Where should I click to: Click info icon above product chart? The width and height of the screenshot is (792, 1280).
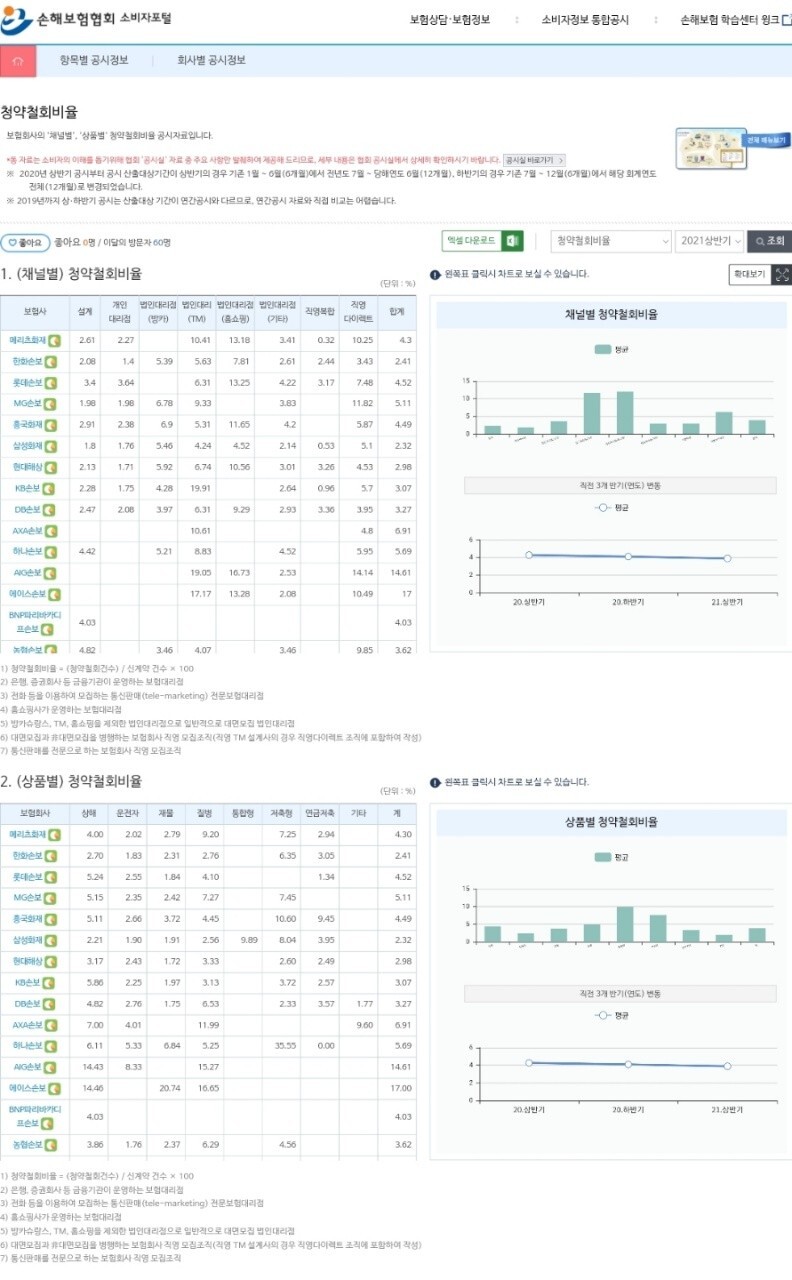click(x=435, y=783)
